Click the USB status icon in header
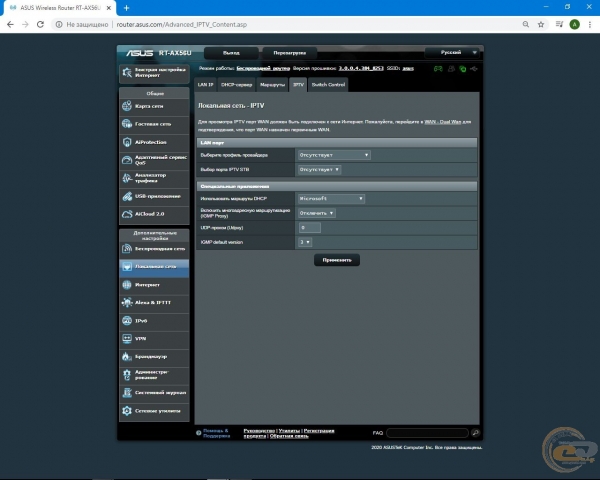The width and height of the screenshot is (600, 480). [x=474, y=69]
